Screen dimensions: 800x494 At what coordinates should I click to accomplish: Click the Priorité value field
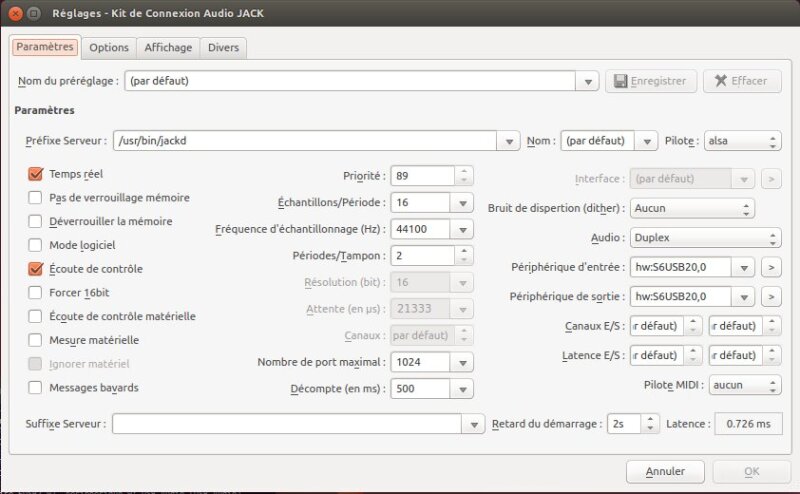tap(422, 176)
